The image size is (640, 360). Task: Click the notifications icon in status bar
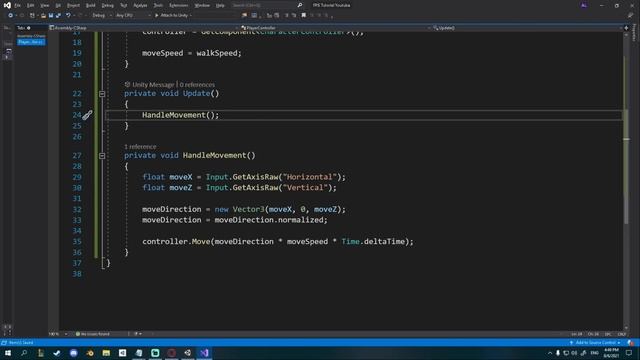pyautogui.click(x=631, y=342)
